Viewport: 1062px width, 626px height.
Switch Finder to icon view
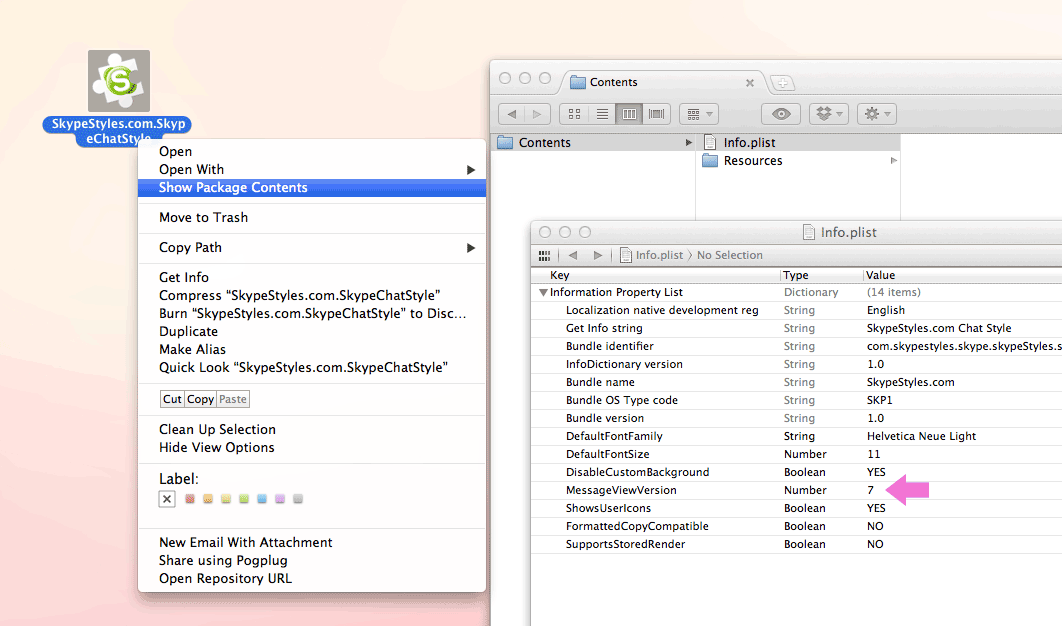[573, 114]
